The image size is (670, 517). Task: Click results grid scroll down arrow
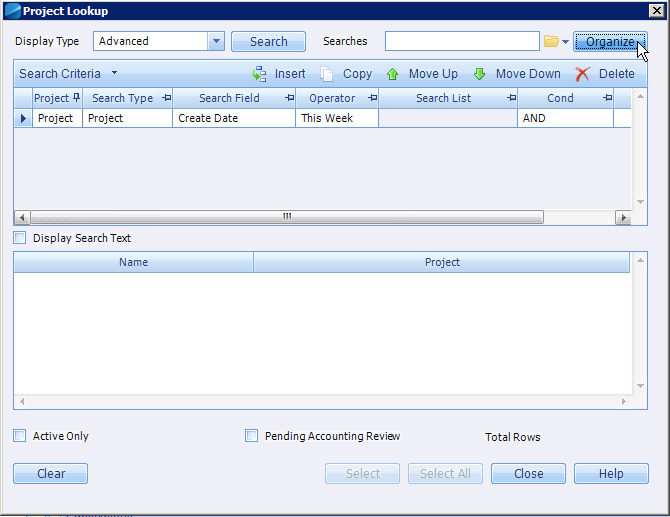[x=640, y=386]
